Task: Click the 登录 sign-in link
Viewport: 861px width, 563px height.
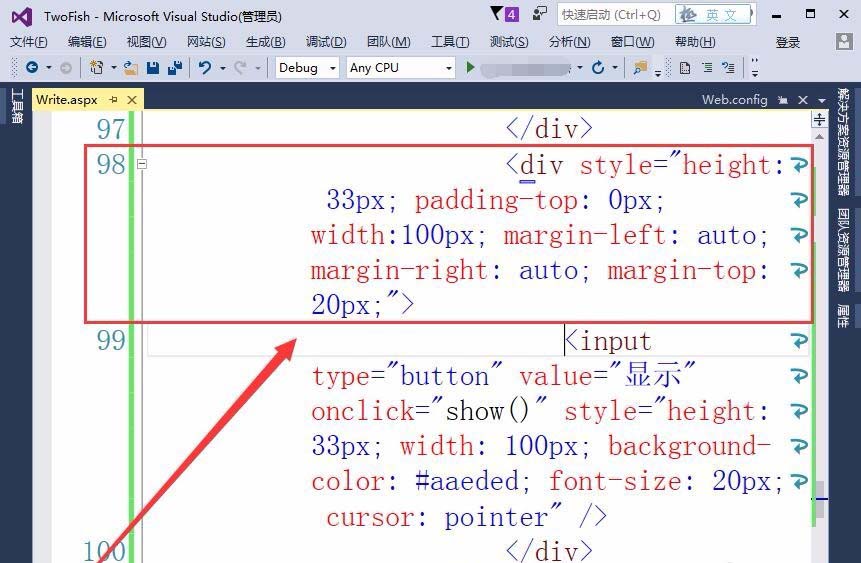Action: point(787,42)
